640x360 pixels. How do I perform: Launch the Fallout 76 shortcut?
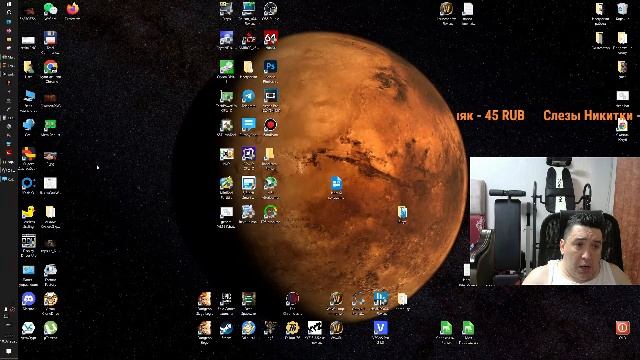coord(292,328)
